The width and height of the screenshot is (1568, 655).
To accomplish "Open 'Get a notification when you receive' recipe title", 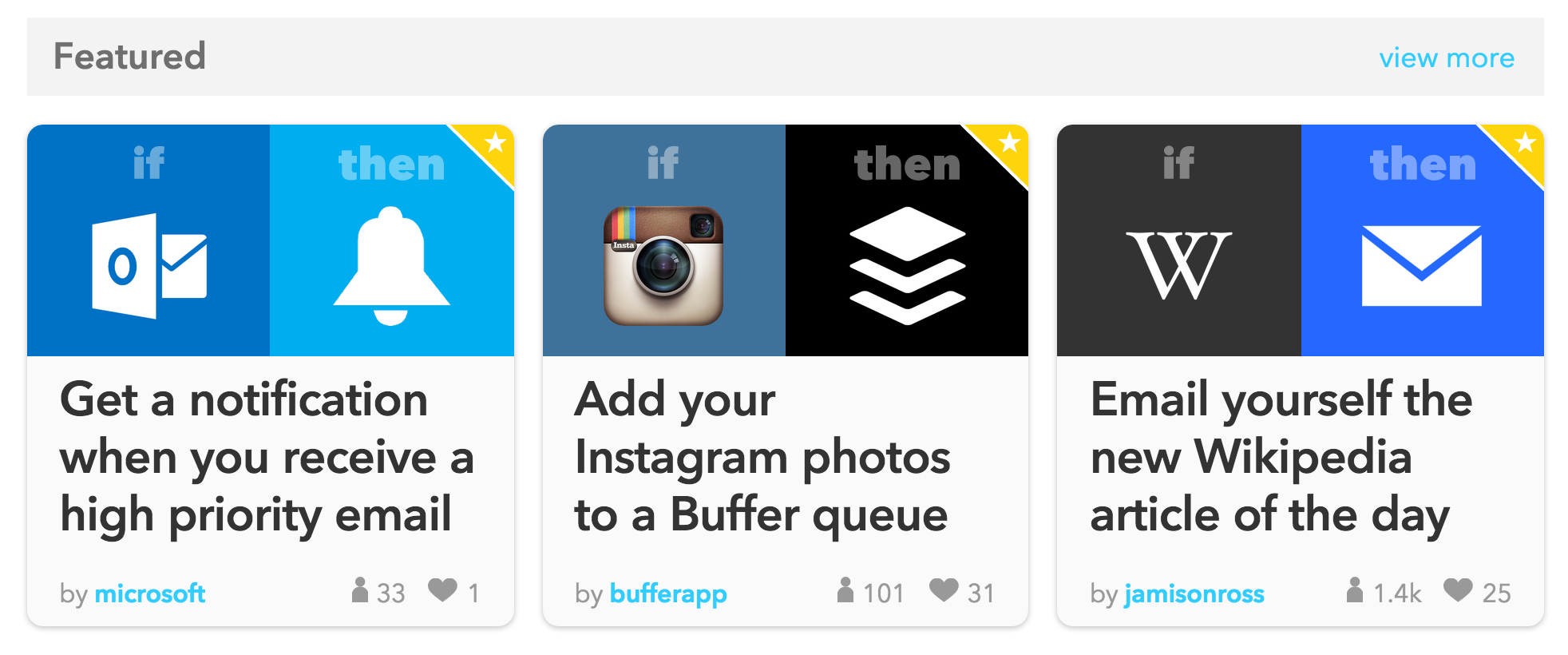I will (x=267, y=457).
